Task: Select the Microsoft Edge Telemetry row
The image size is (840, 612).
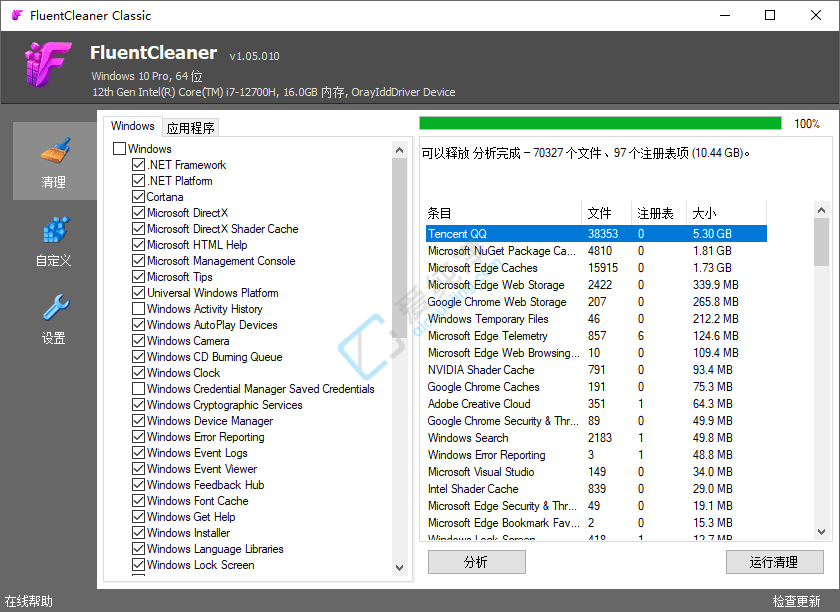Action: coord(596,336)
